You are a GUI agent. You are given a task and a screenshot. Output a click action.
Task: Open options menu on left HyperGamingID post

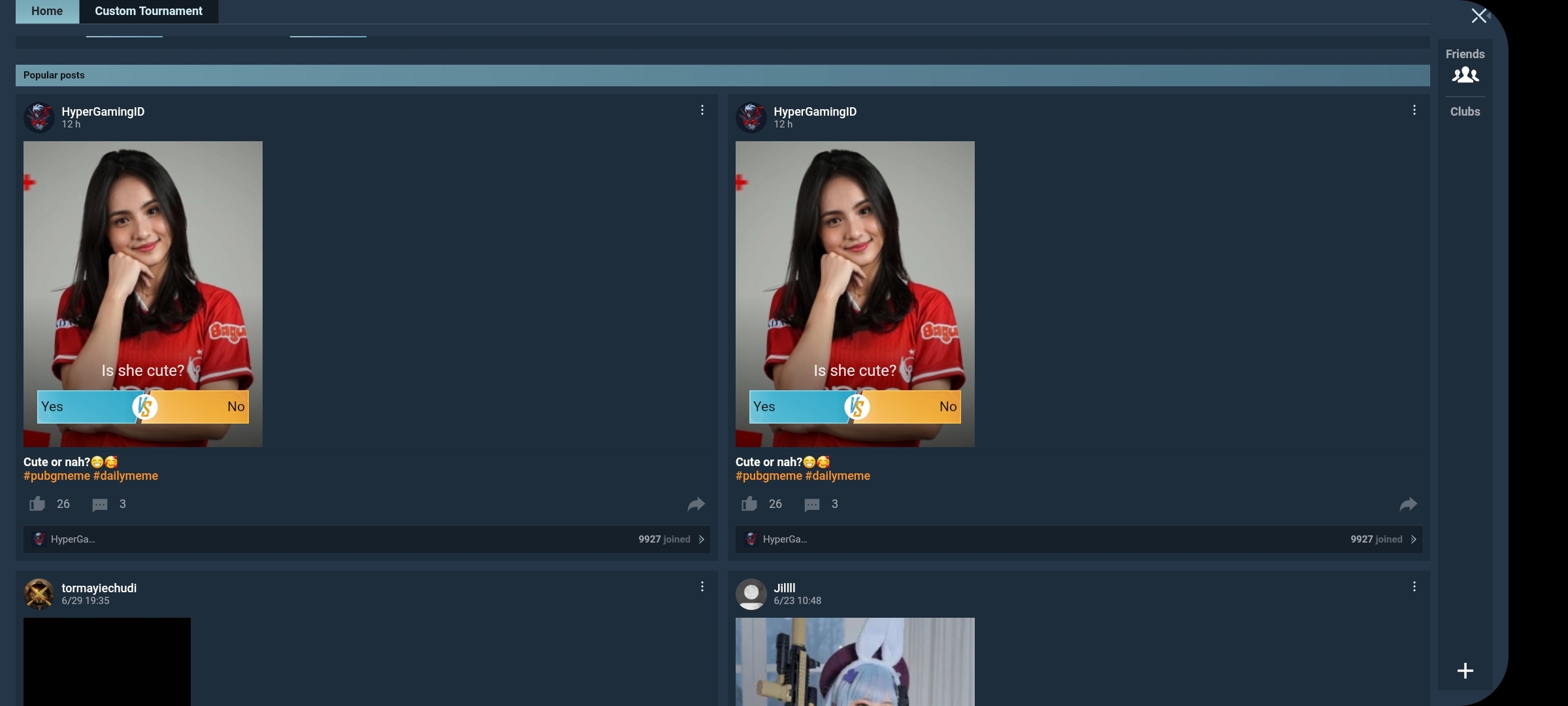702,110
